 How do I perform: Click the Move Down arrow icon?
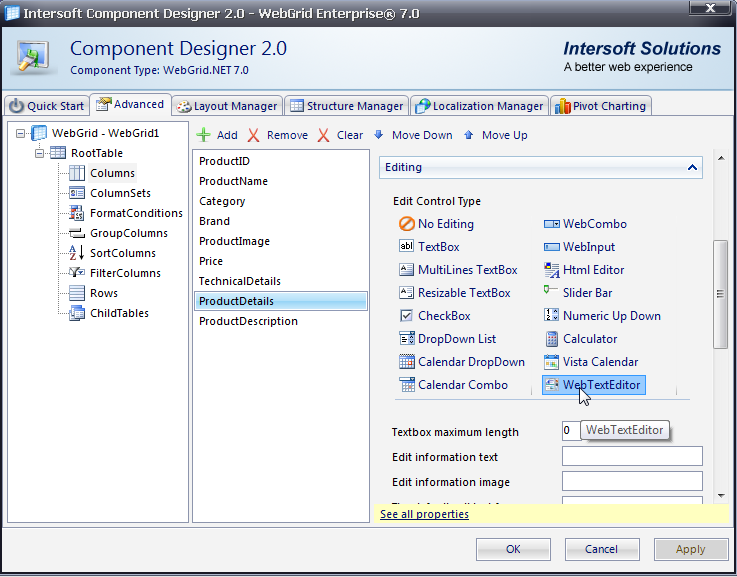coord(379,135)
